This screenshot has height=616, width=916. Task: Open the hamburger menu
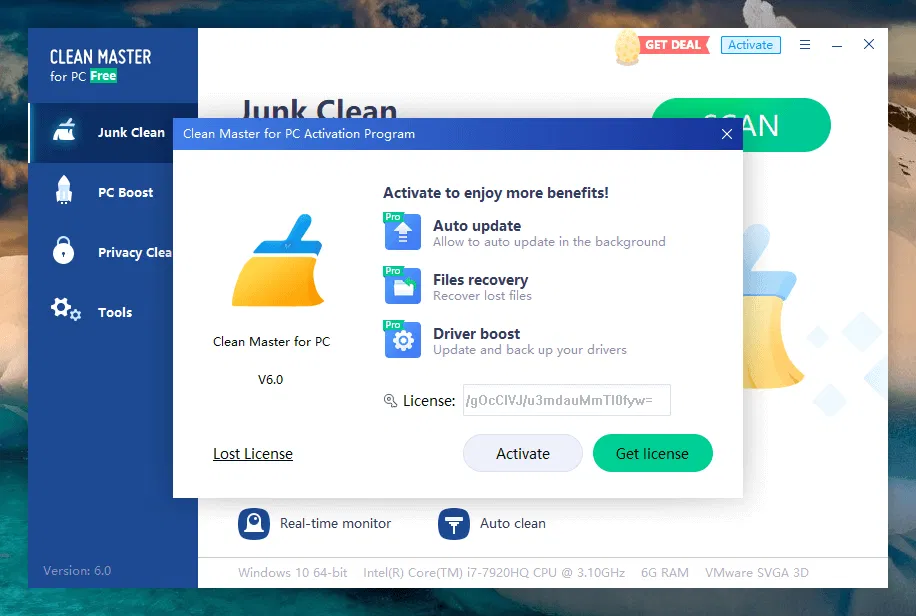tap(805, 44)
